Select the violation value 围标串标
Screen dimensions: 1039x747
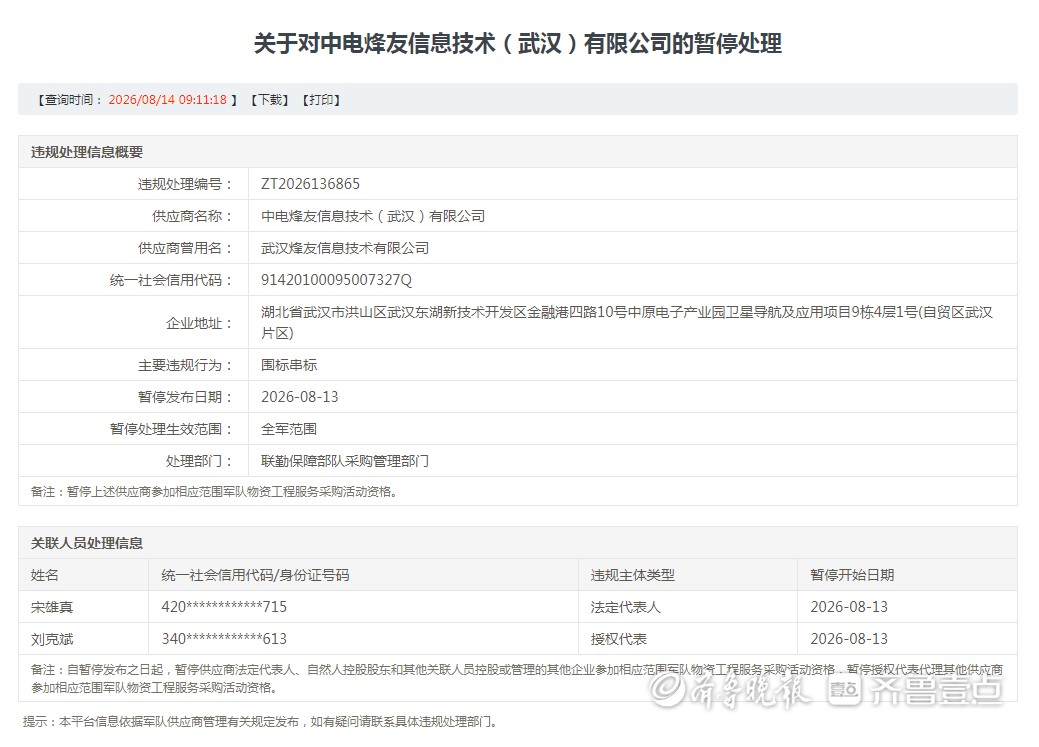click(x=289, y=365)
